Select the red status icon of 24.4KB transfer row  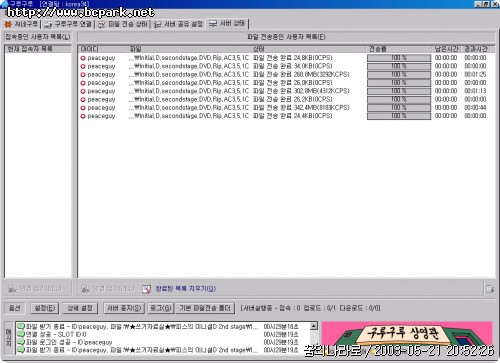[83, 116]
